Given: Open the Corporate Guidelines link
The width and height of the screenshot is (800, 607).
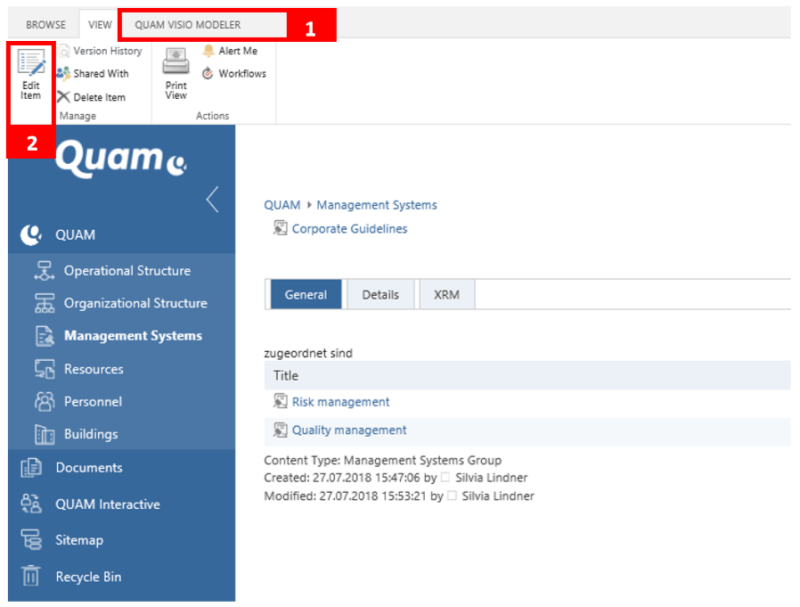Looking at the screenshot, I should [349, 229].
